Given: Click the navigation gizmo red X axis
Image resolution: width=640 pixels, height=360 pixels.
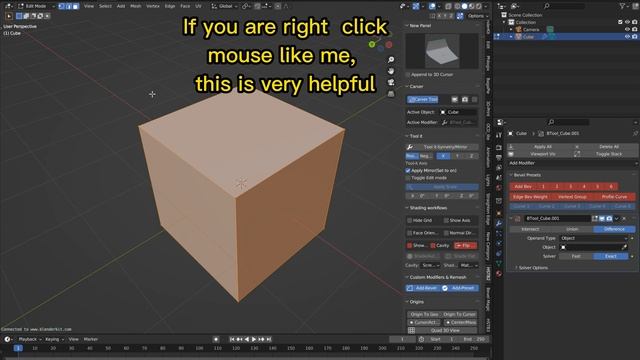Looking at the screenshot, I should (x=389, y=44).
